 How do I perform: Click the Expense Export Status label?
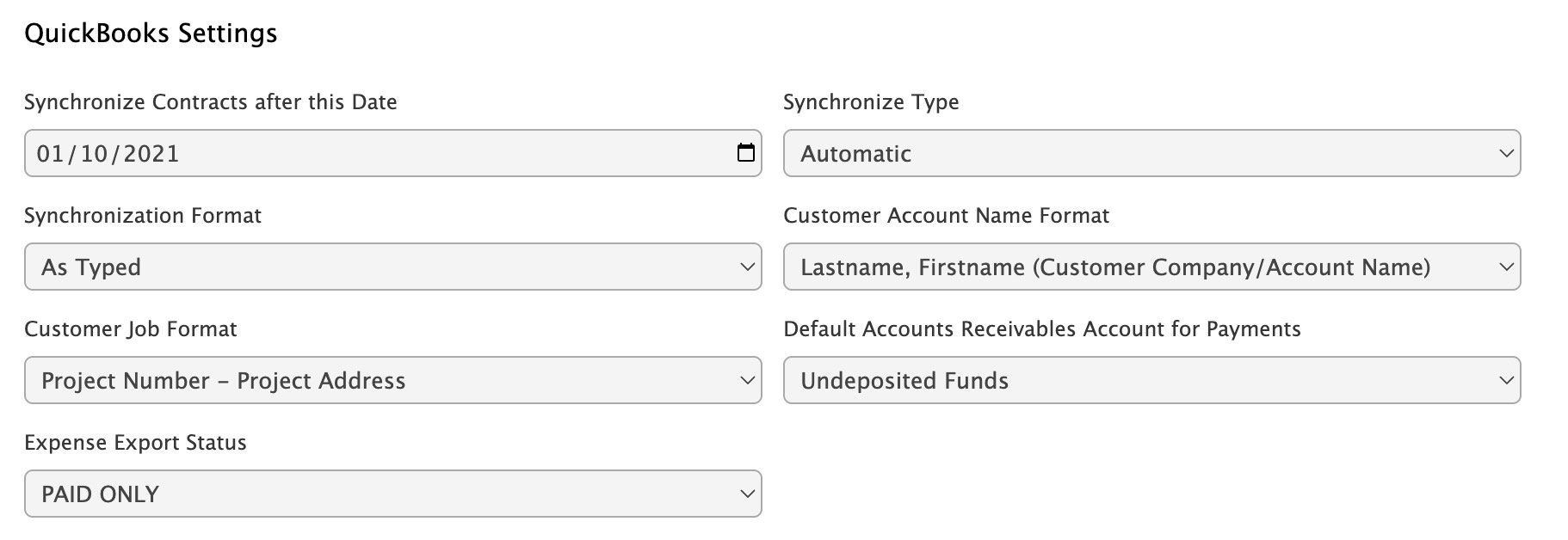135,443
